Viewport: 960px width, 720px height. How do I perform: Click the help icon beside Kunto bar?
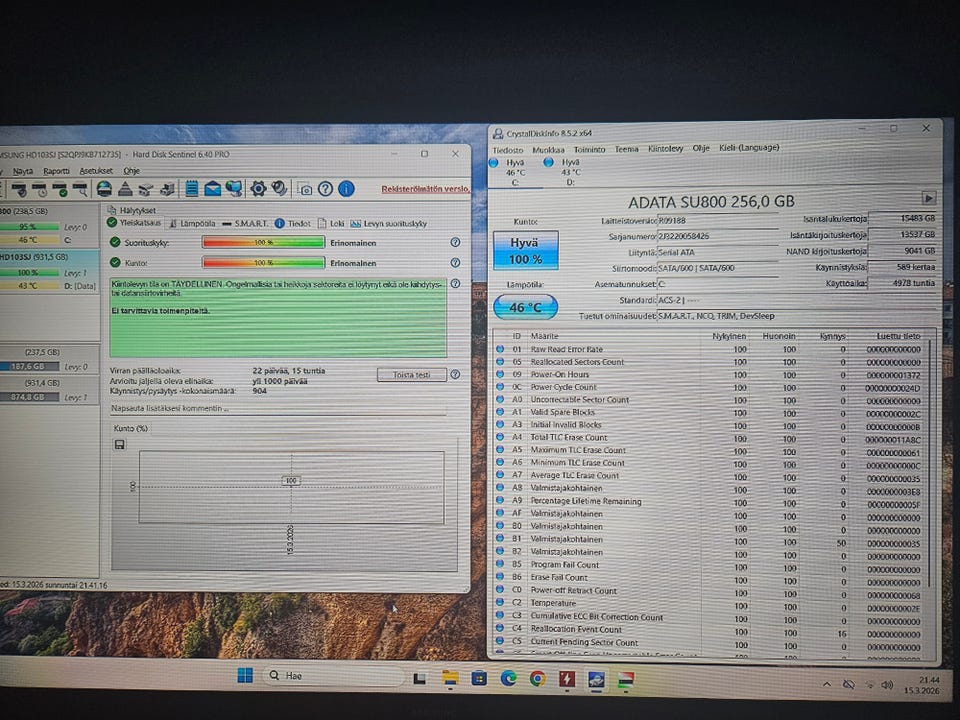(455, 263)
